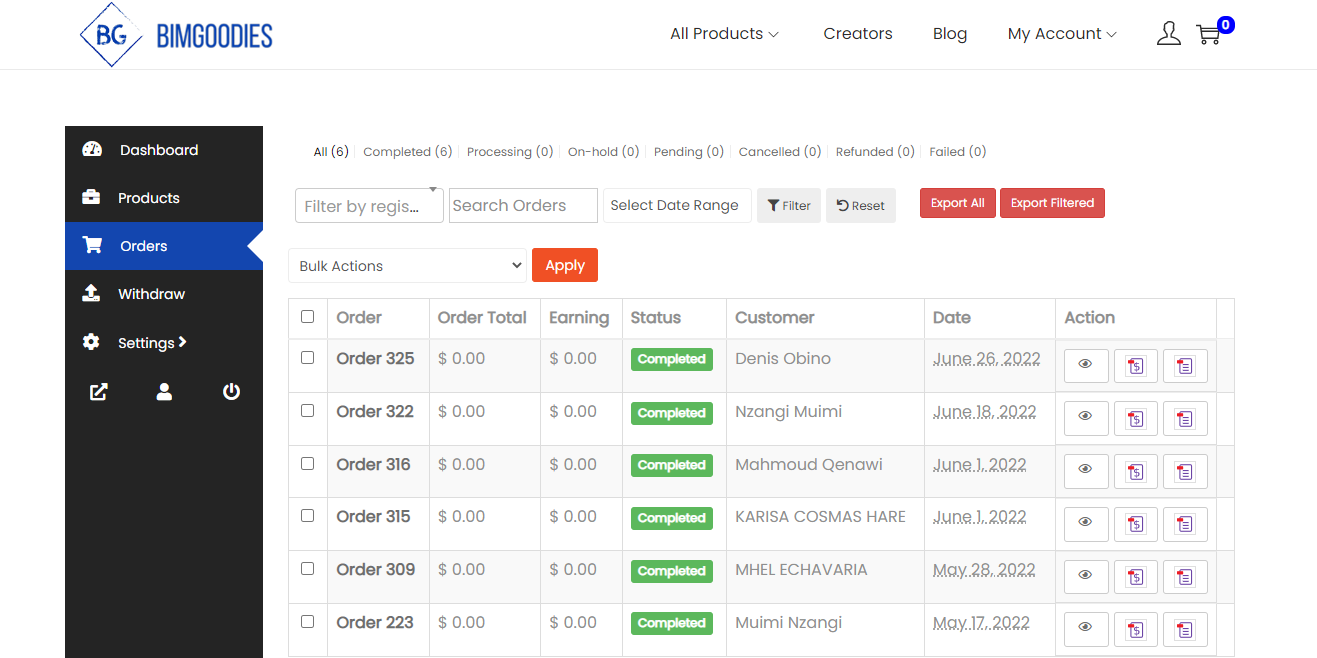Expand the All Products menu
The image size is (1317, 658).
(x=724, y=34)
